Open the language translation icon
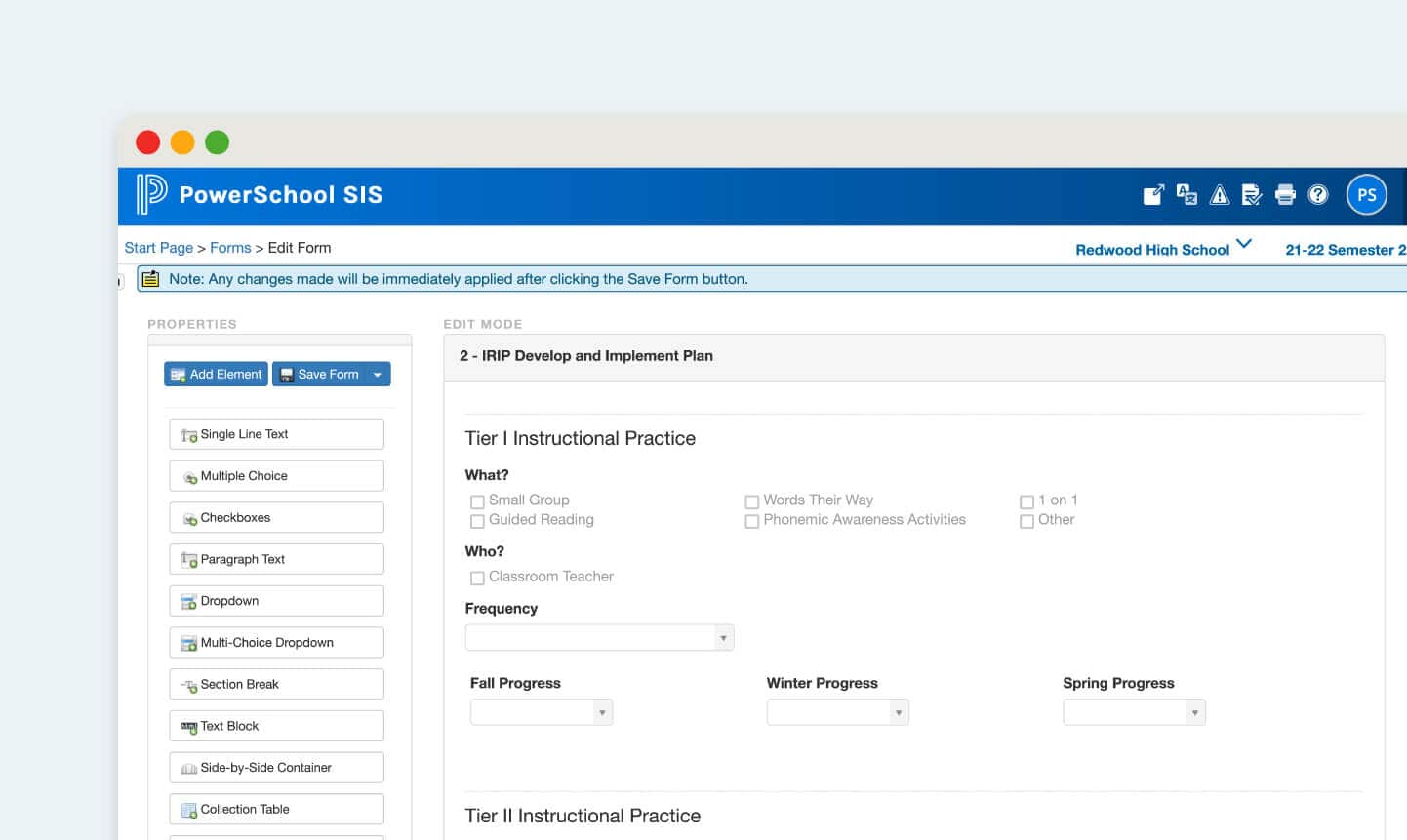The height and width of the screenshot is (840, 1407). coord(1186,194)
